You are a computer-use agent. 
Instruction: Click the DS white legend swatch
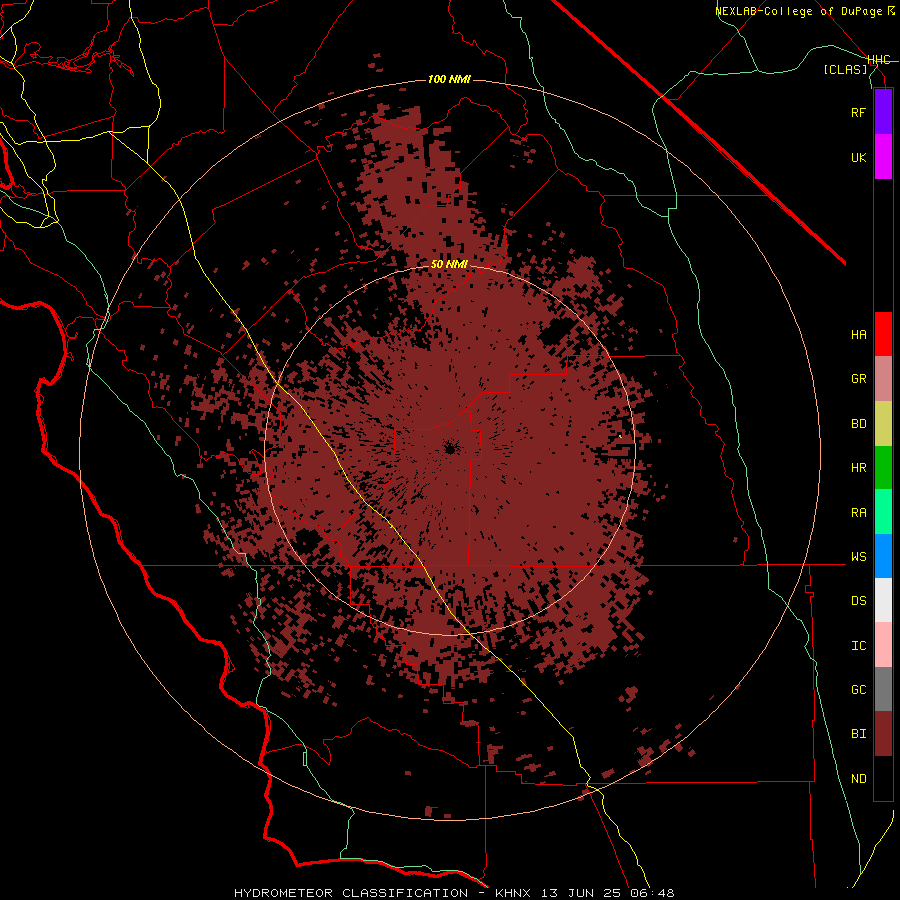point(883,600)
